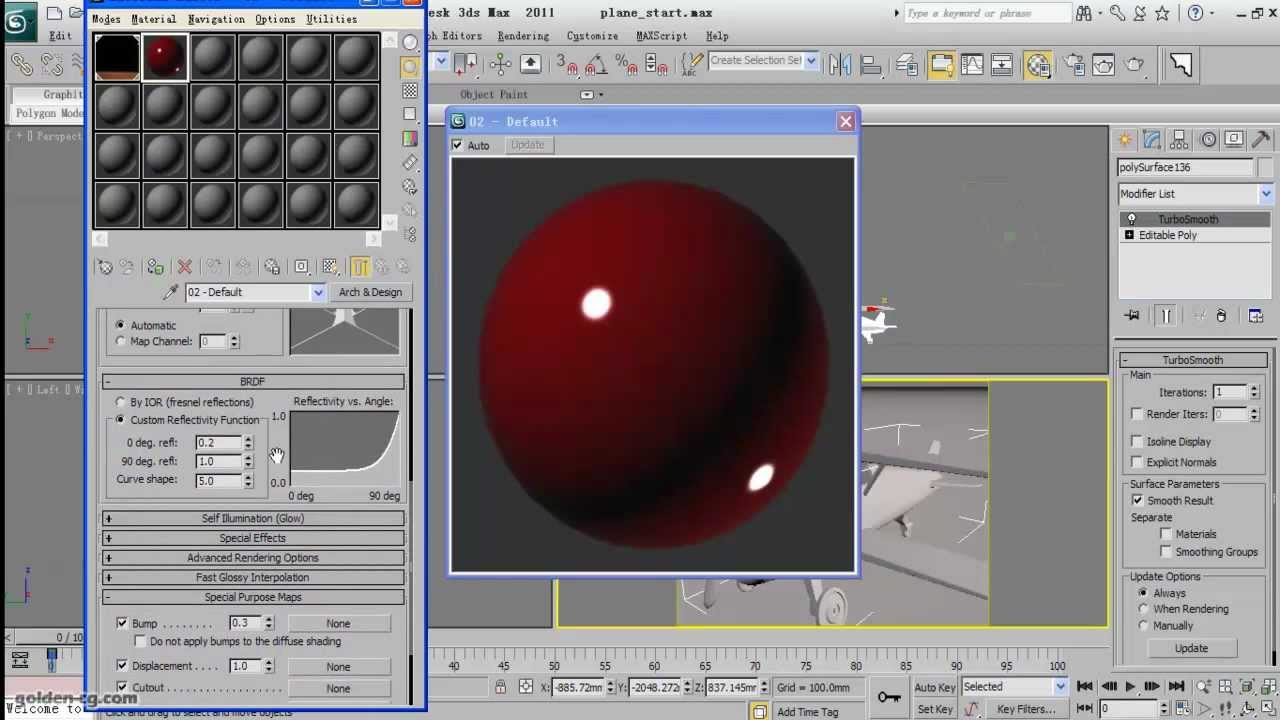The width and height of the screenshot is (1280, 720).
Task: Enable the Isoline Display checkbox
Action: (1137, 441)
